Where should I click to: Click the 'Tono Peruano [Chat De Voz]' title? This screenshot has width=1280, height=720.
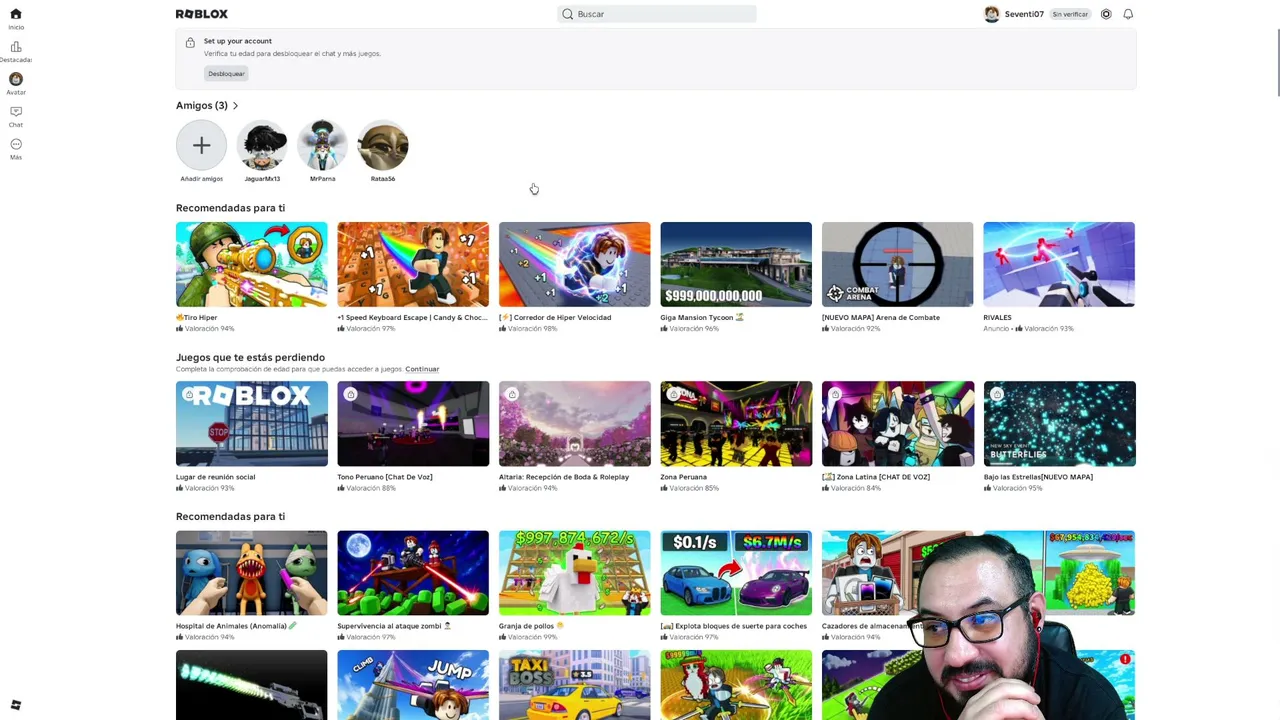(x=385, y=477)
